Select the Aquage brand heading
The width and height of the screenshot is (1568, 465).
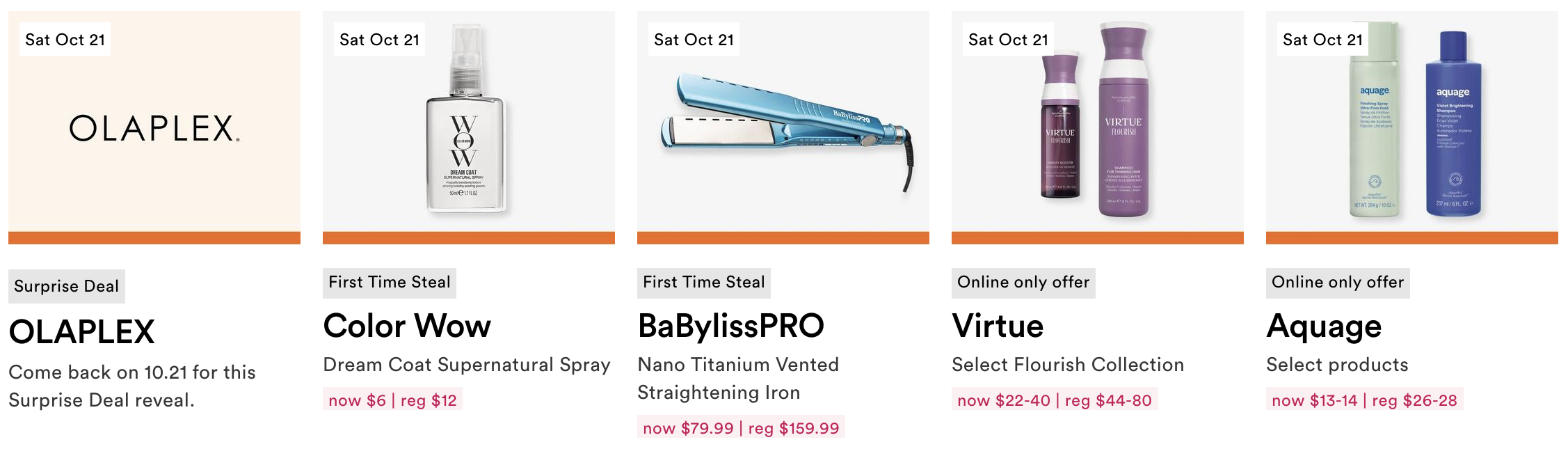1324,327
